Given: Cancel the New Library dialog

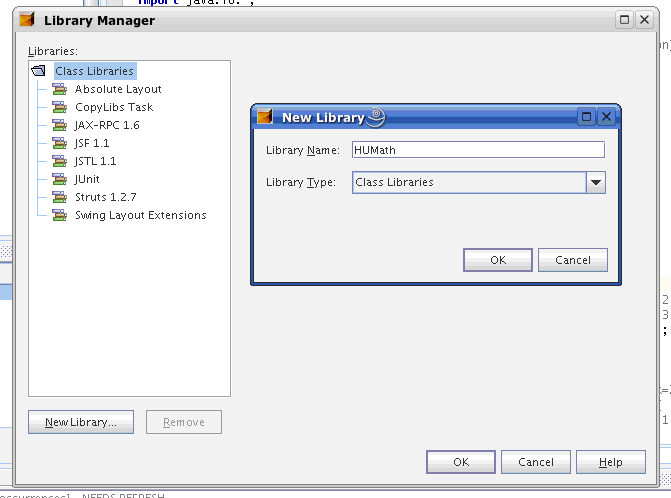Looking at the screenshot, I should coord(572,260).
